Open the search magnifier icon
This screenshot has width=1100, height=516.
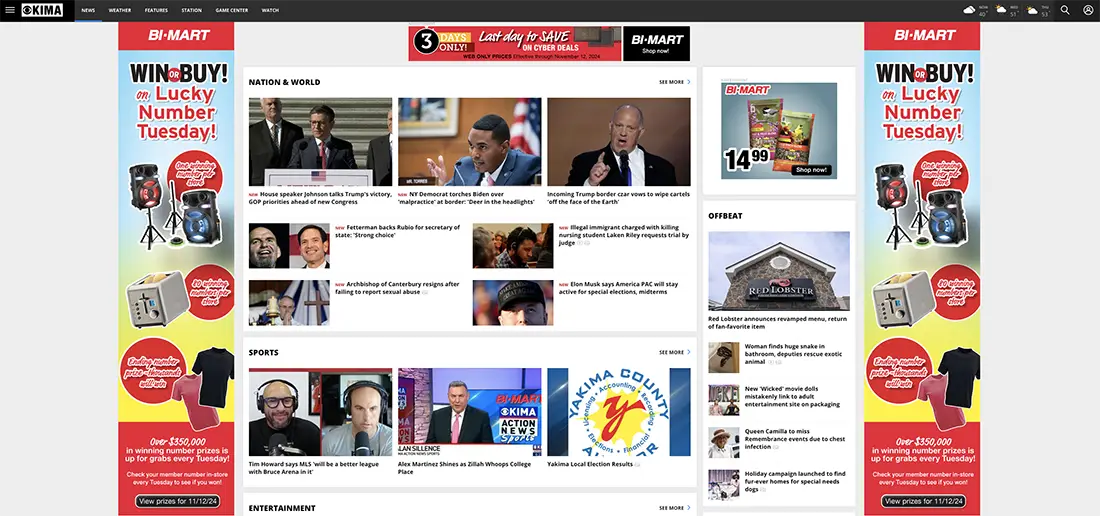[x=1065, y=10]
